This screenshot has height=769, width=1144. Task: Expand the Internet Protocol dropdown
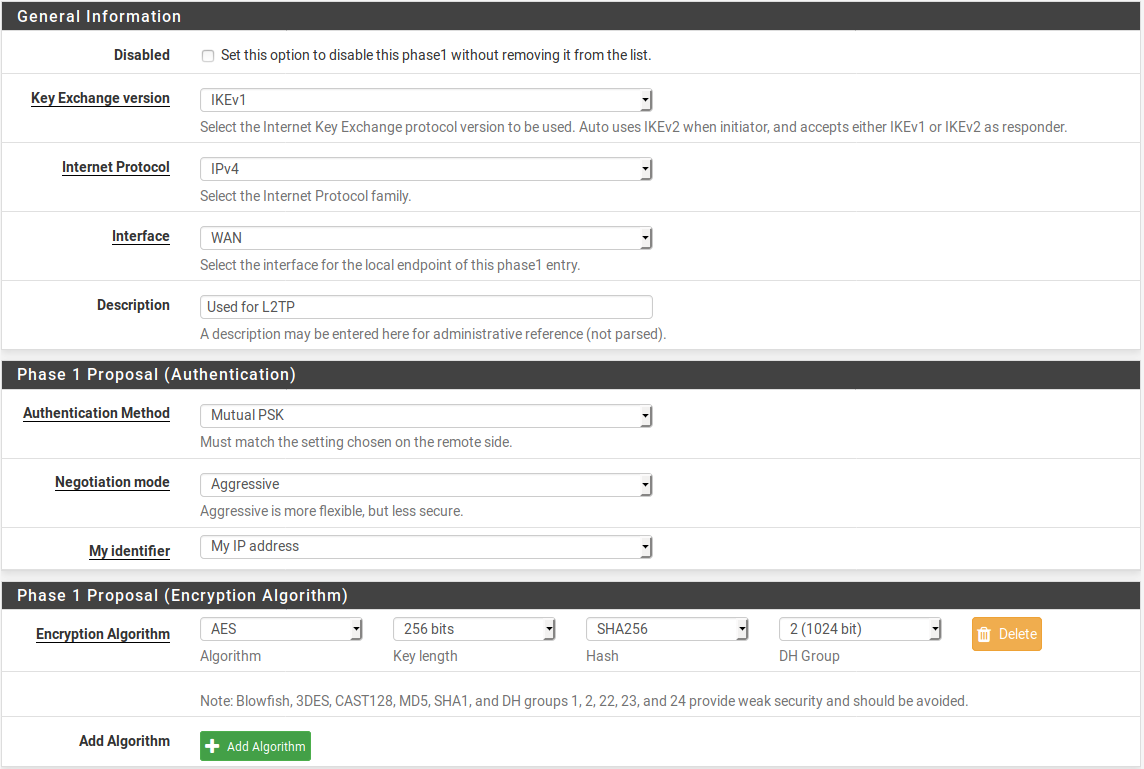[x=426, y=169]
